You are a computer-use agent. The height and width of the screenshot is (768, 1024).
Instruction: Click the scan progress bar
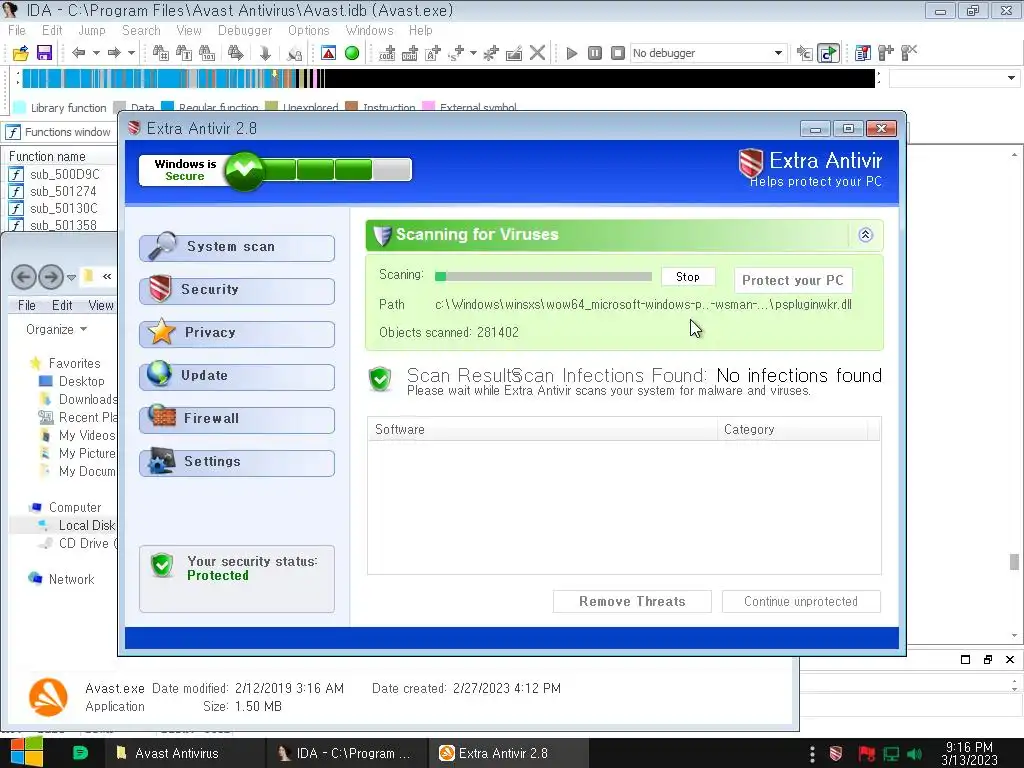pyautogui.click(x=543, y=277)
